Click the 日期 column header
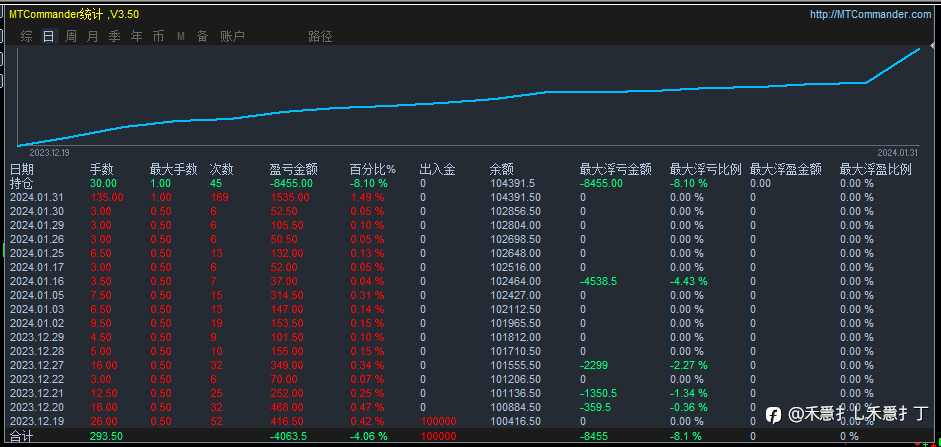Image resolution: width=941 pixels, height=447 pixels. coord(22,170)
